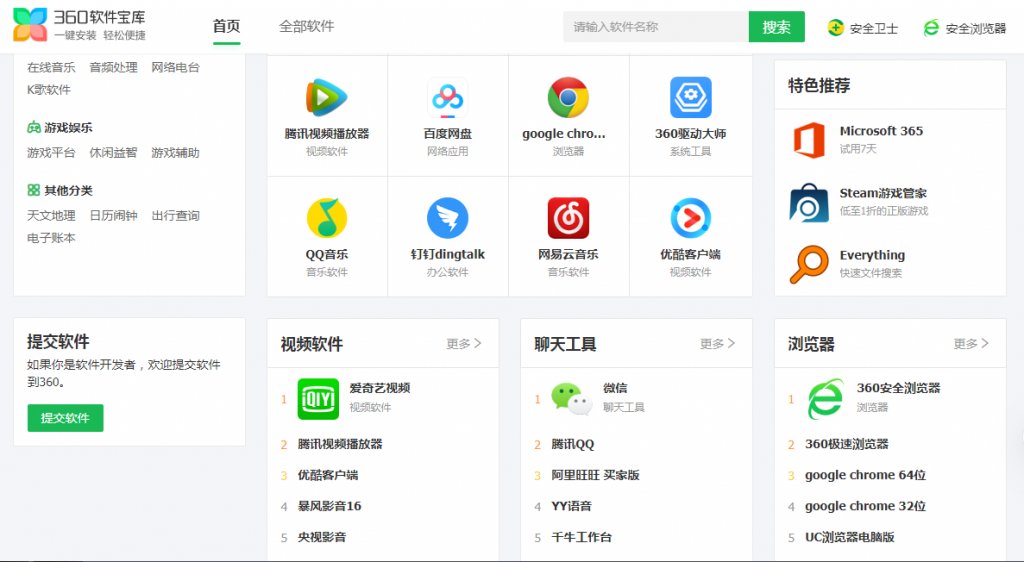
Task: Select 央视影音 in ranking list
Action: (321, 537)
